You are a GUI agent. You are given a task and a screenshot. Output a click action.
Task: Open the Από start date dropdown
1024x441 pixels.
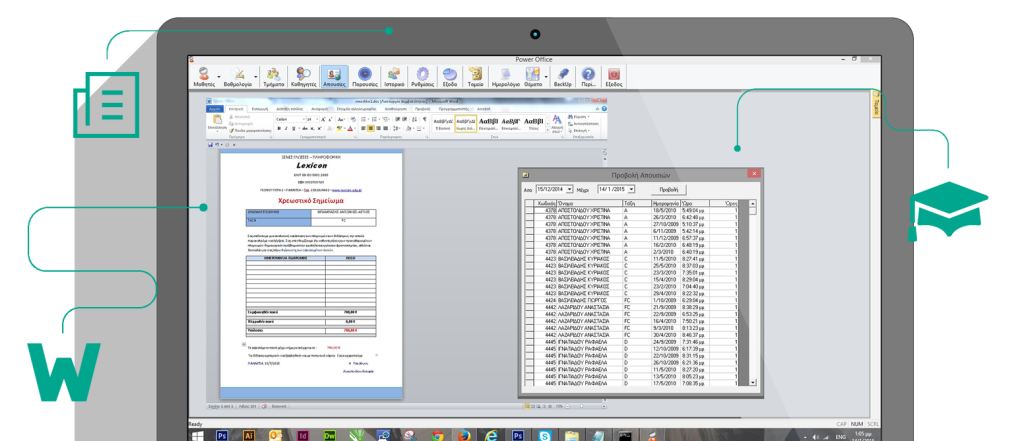pyautogui.click(x=569, y=189)
